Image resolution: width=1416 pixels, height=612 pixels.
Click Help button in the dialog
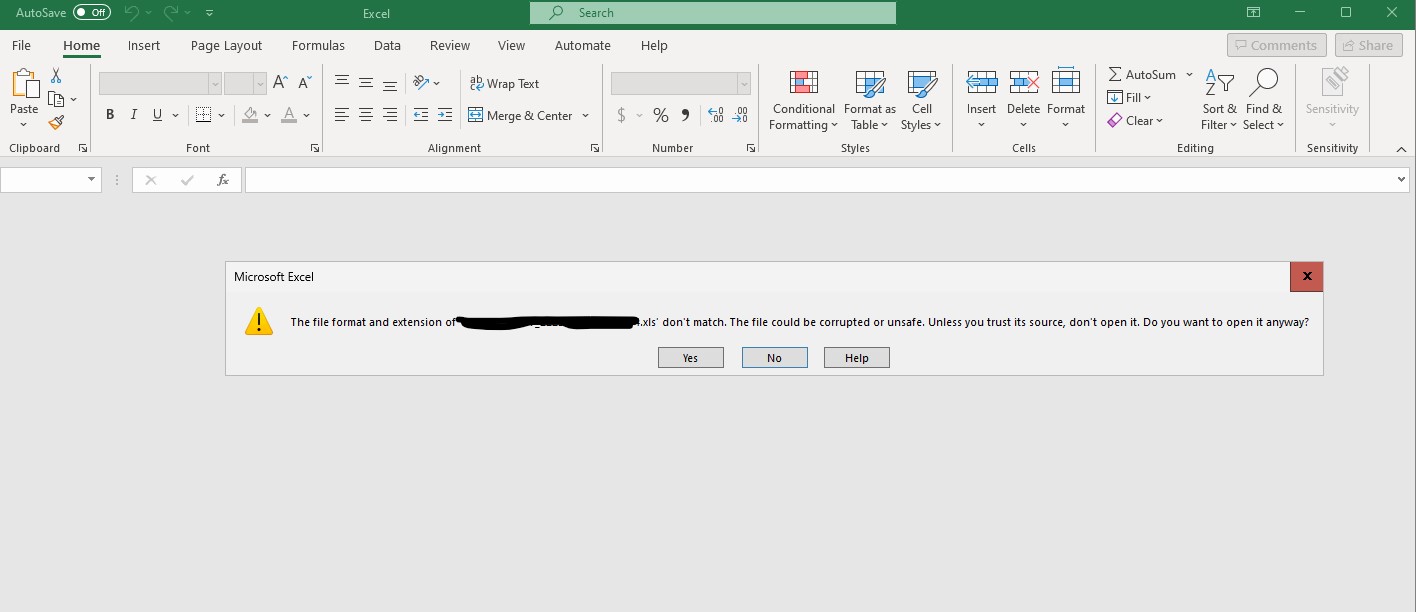pyautogui.click(x=857, y=358)
